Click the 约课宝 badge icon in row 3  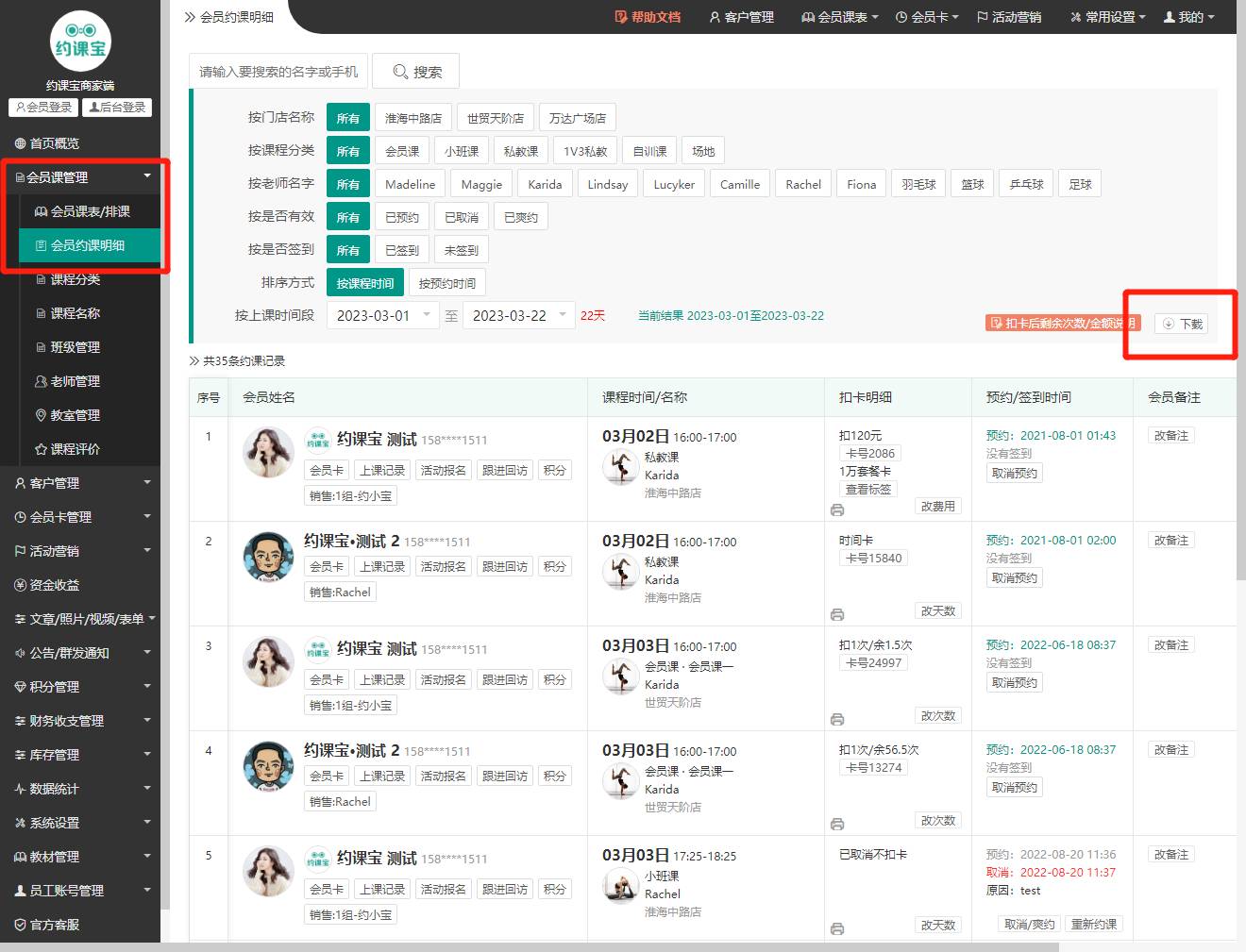click(x=318, y=649)
